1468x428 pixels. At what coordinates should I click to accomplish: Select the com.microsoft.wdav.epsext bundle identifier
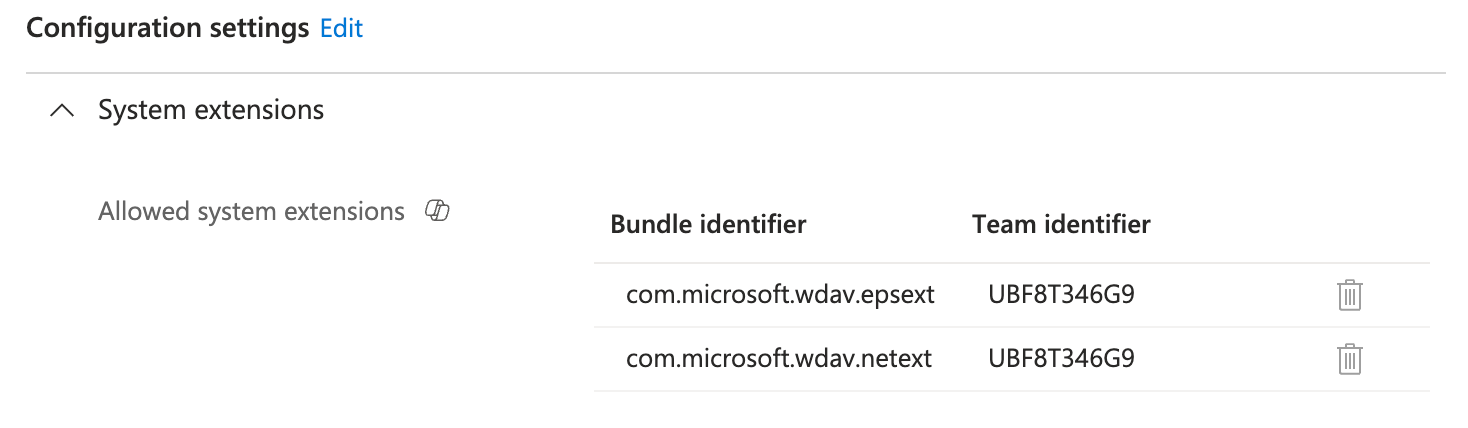coord(780,295)
